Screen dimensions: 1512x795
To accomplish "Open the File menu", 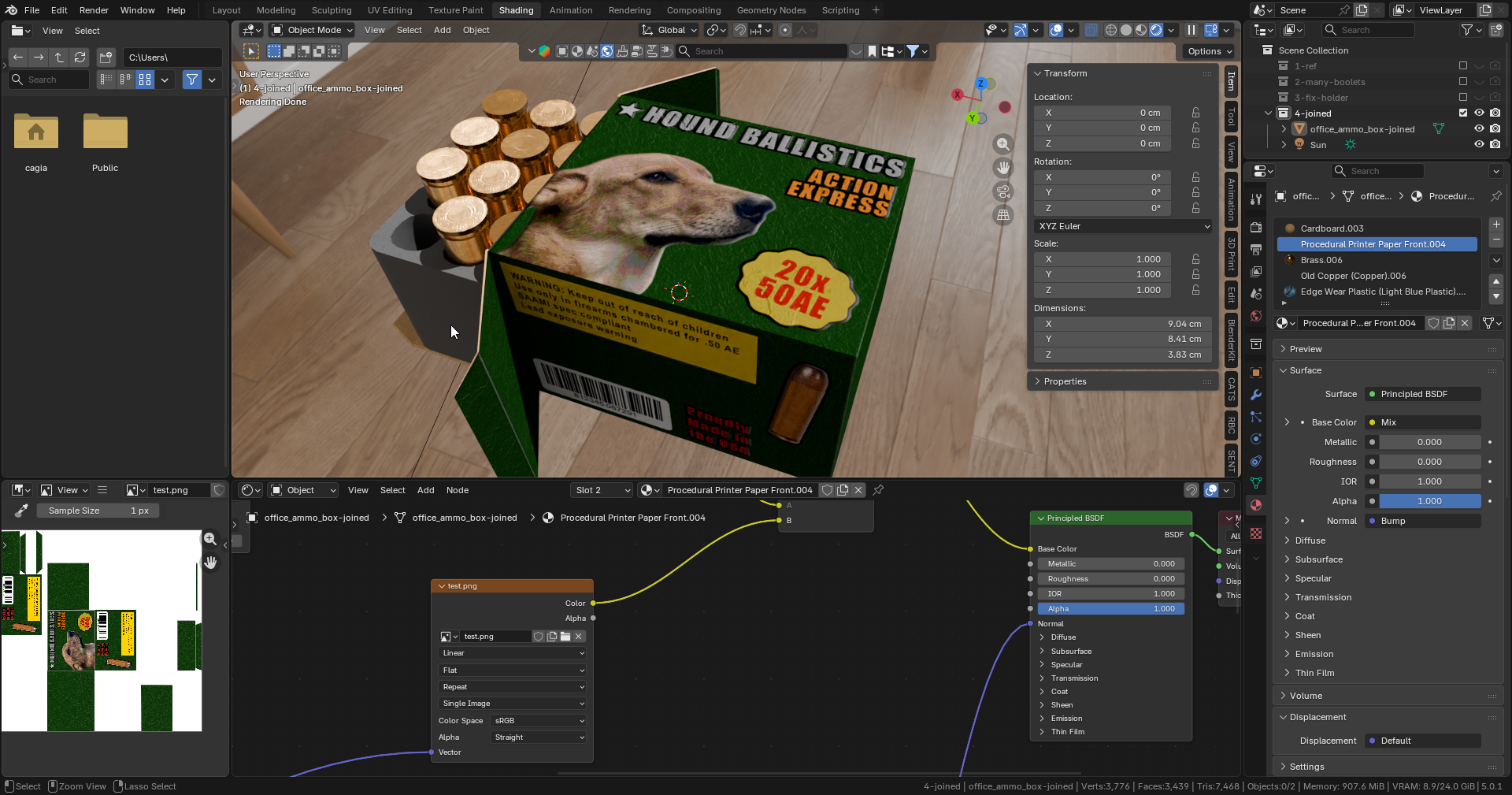I will pyautogui.click(x=31, y=10).
